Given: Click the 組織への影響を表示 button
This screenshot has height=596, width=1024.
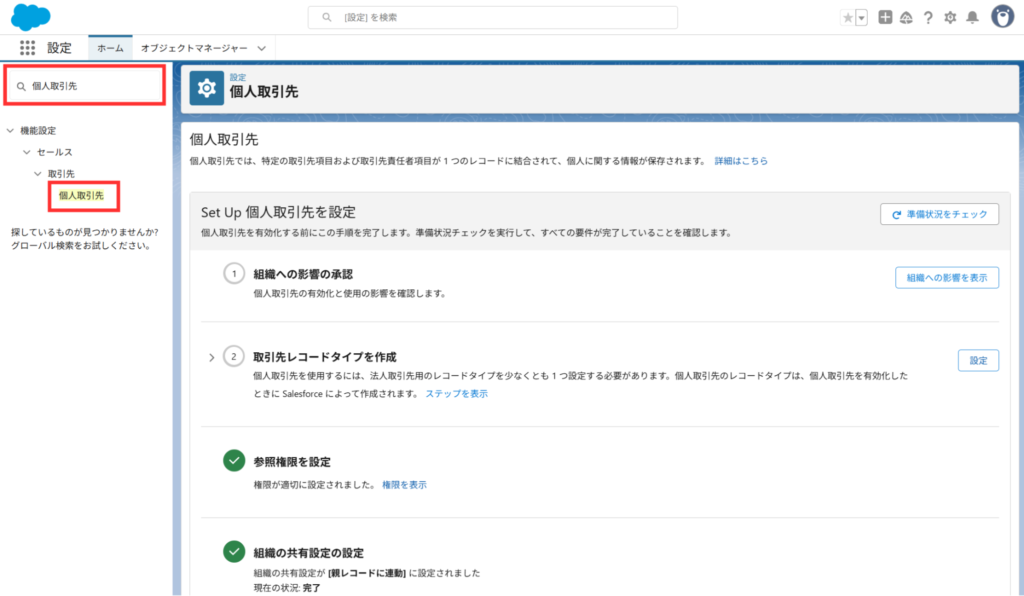Looking at the screenshot, I should coord(946,277).
